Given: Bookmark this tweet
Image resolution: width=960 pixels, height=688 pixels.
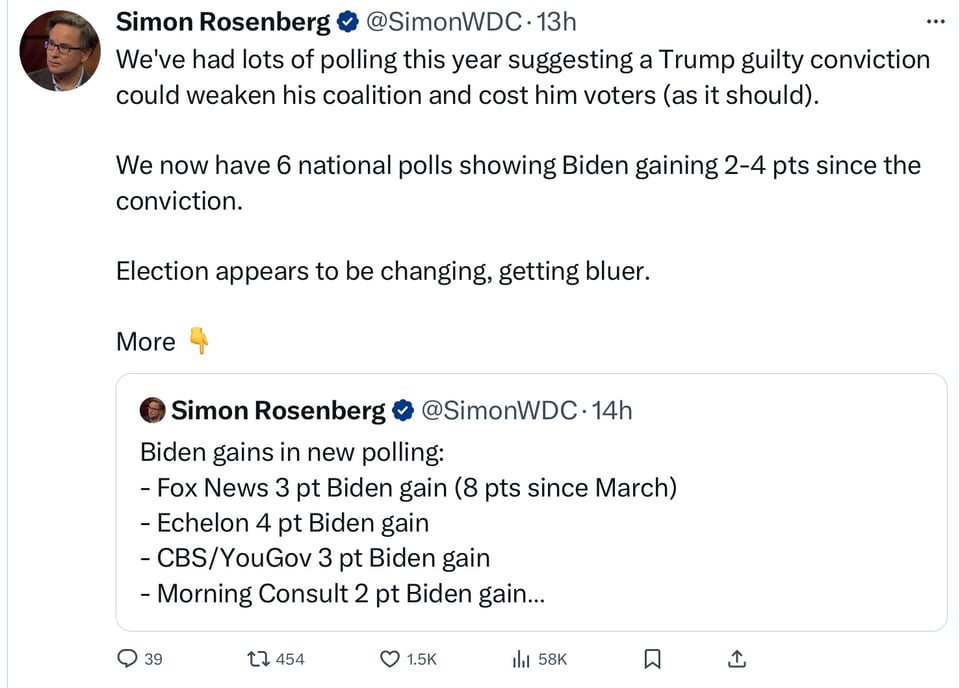Looking at the screenshot, I should (652, 658).
